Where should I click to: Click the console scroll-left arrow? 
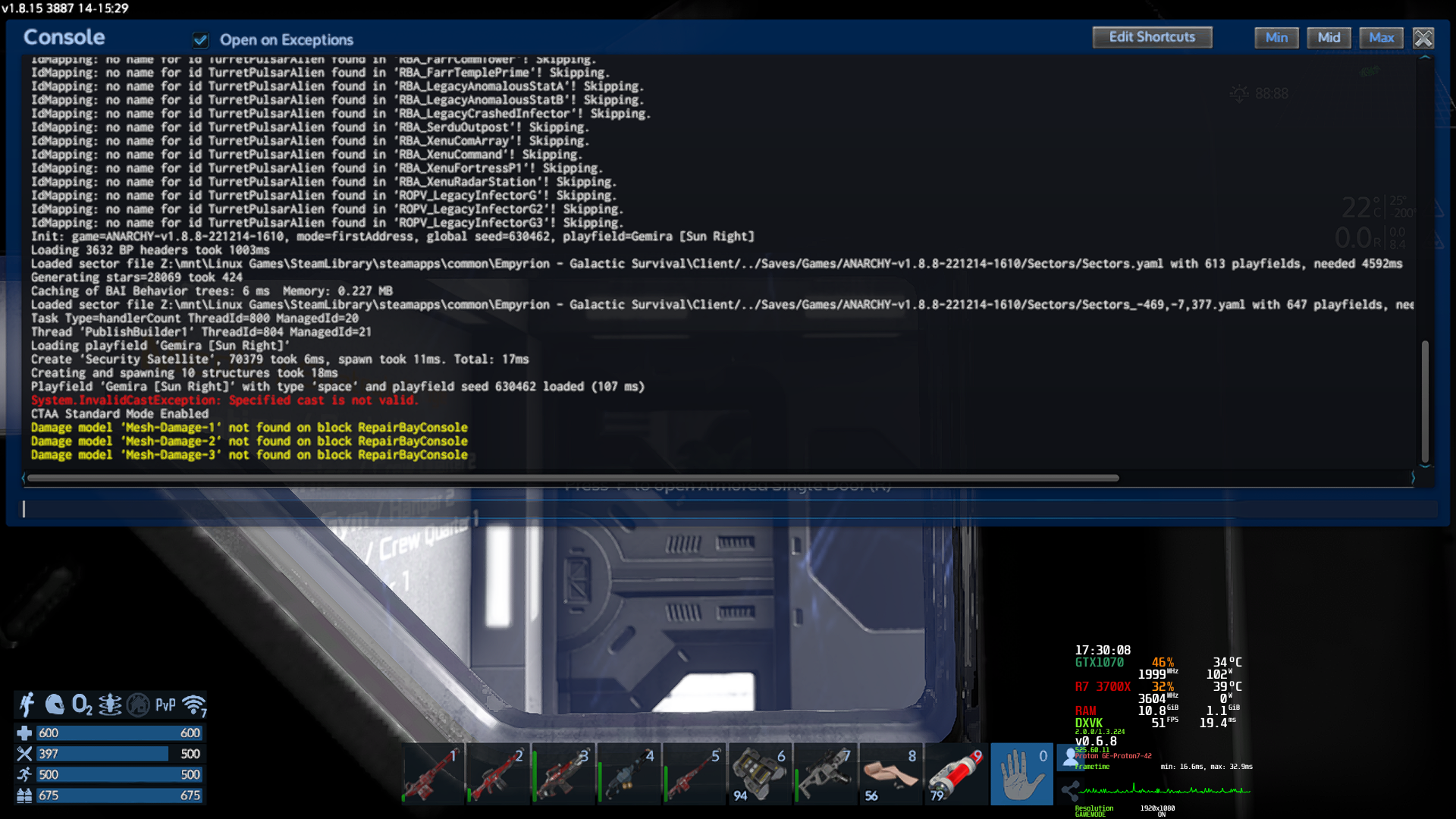(x=24, y=478)
